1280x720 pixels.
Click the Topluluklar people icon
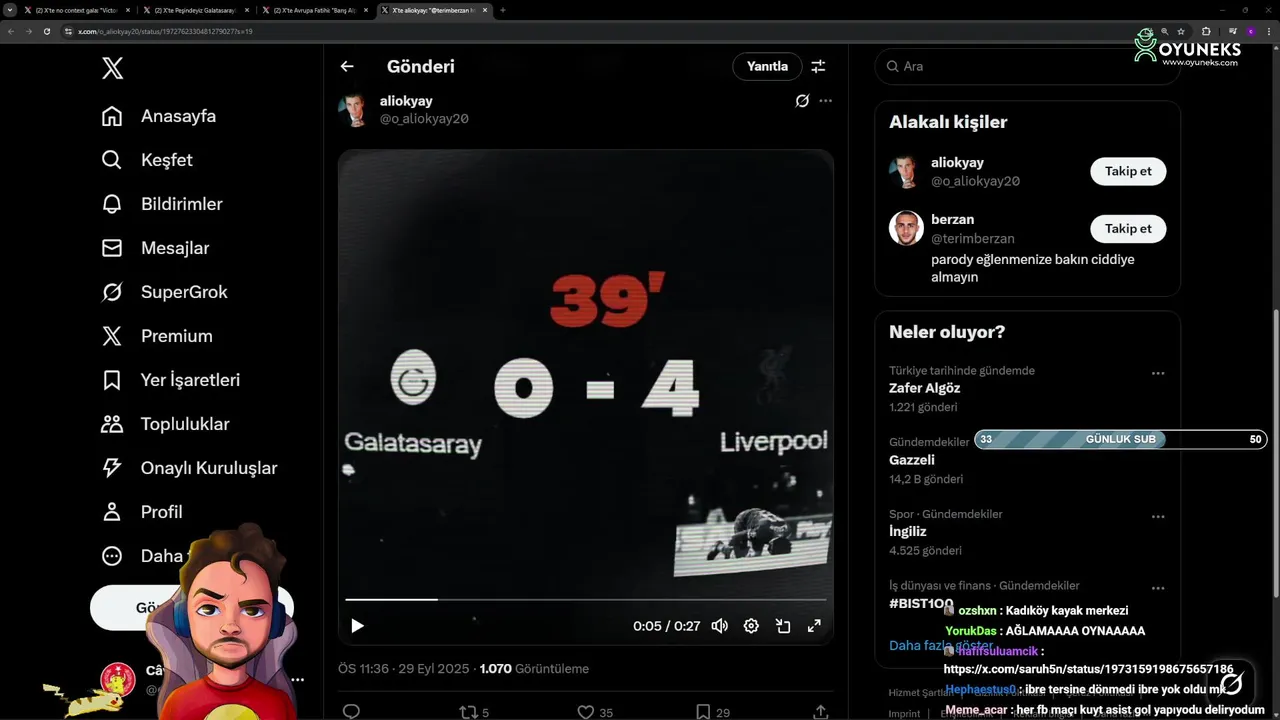[112, 424]
